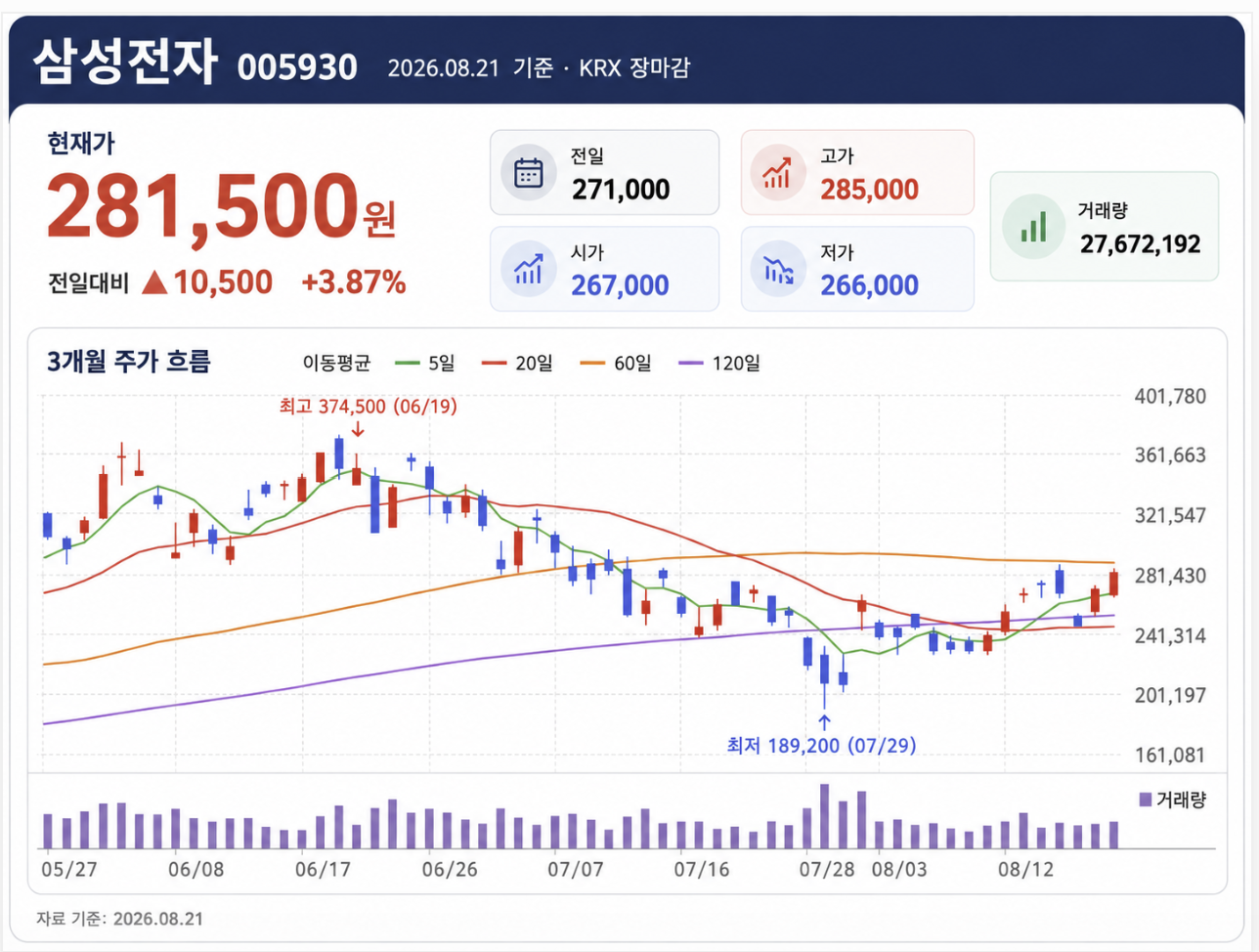Click the orange 60일 moving average legend line
Image resolution: width=1259 pixels, height=952 pixels.
point(593,364)
